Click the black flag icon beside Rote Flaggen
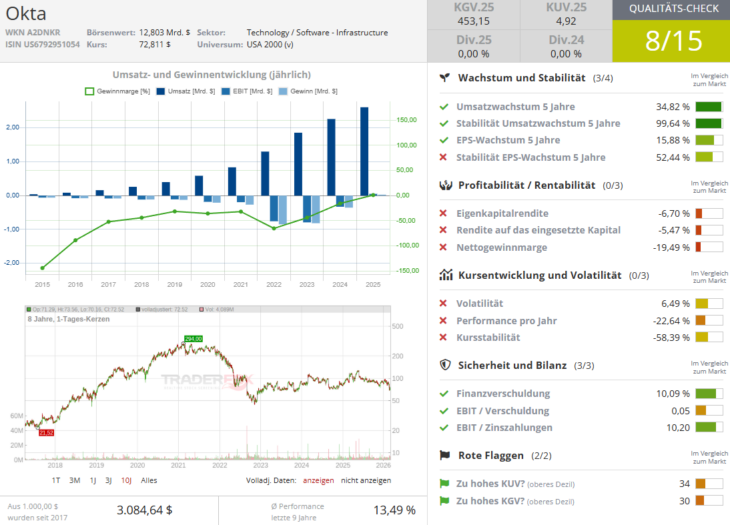 [445, 455]
